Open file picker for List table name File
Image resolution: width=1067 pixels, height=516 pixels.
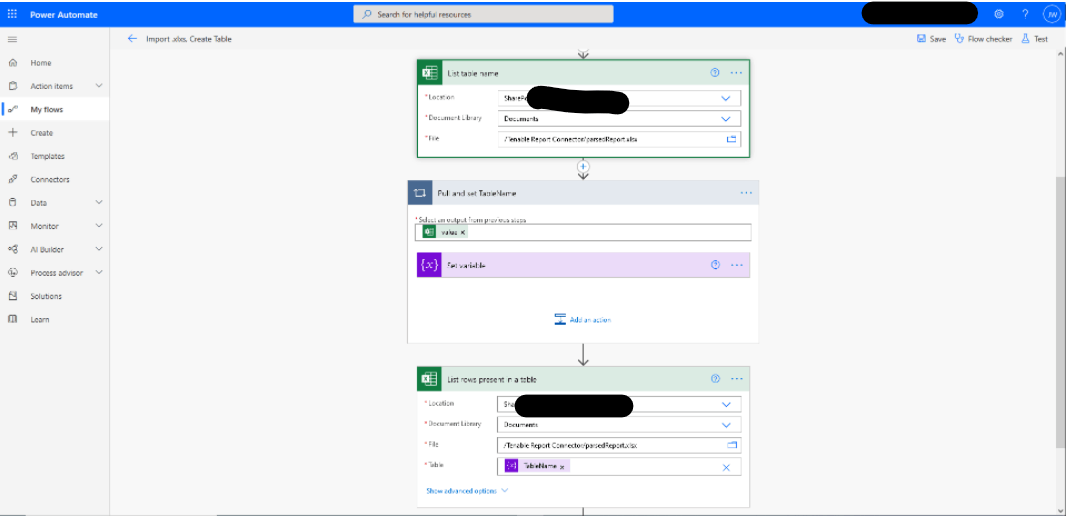point(732,139)
